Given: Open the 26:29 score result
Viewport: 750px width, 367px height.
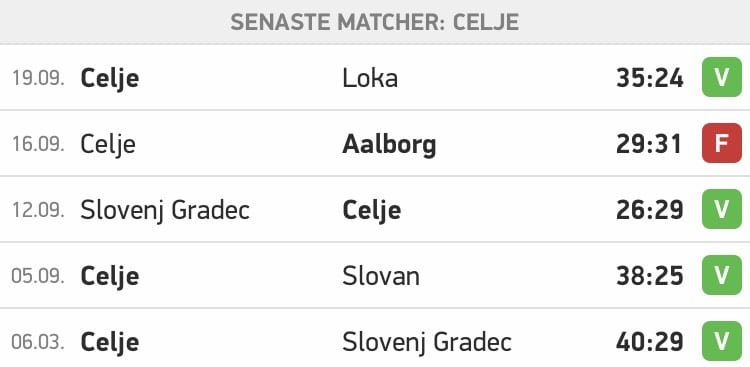Looking at the screenshot, I should [650, 211].
